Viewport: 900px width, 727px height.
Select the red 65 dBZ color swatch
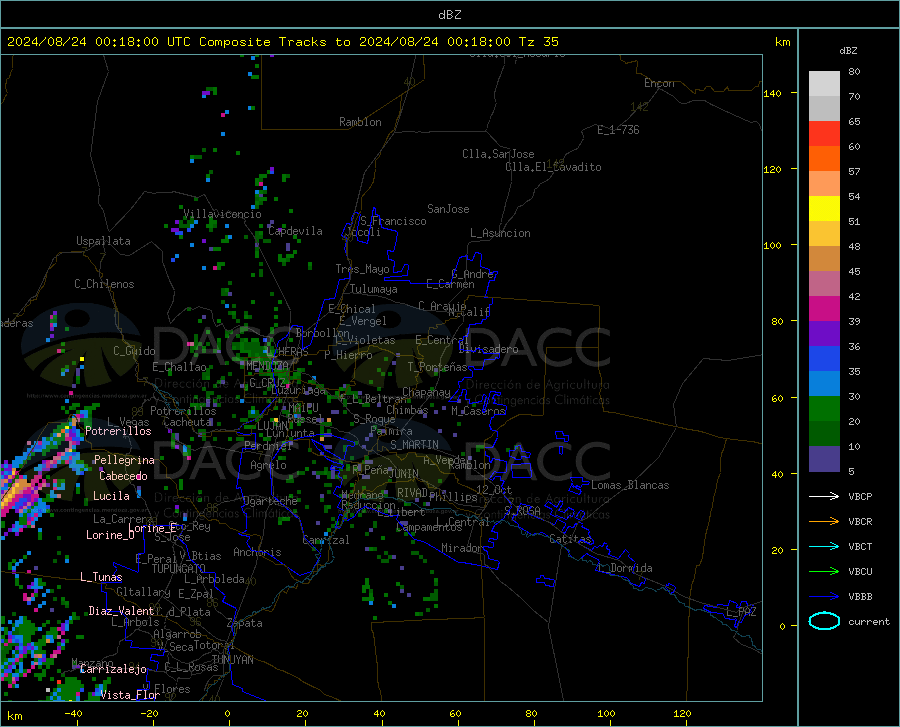pos(824,134)
